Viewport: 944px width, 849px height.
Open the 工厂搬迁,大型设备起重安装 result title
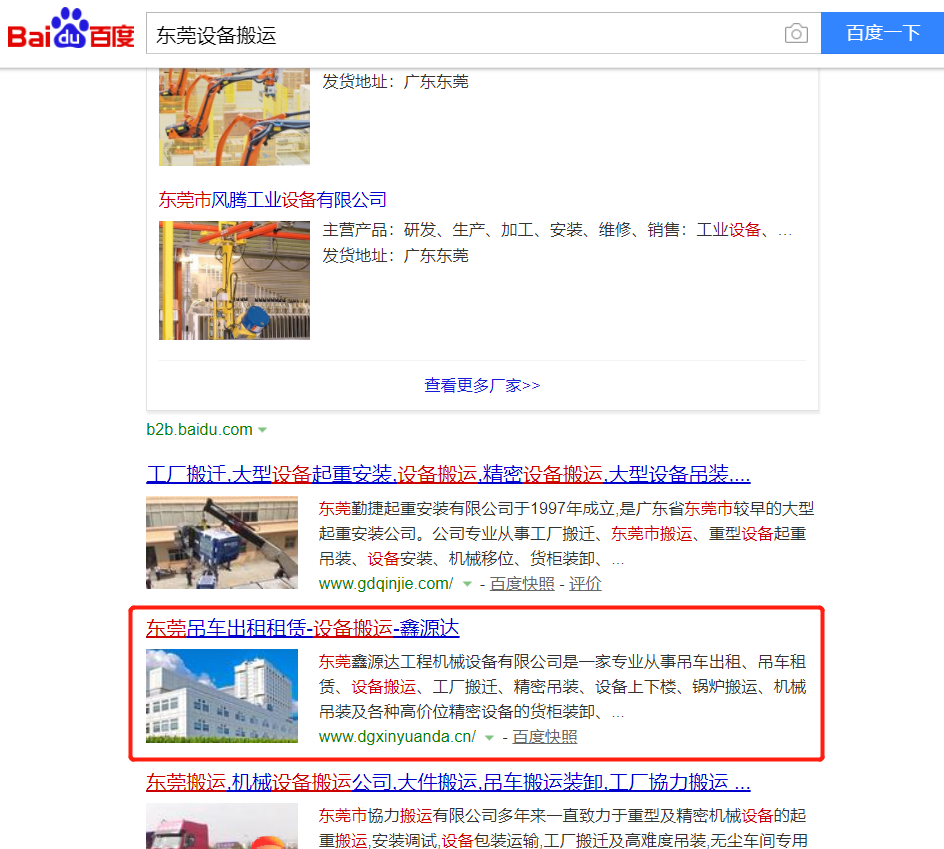[448, 474]
